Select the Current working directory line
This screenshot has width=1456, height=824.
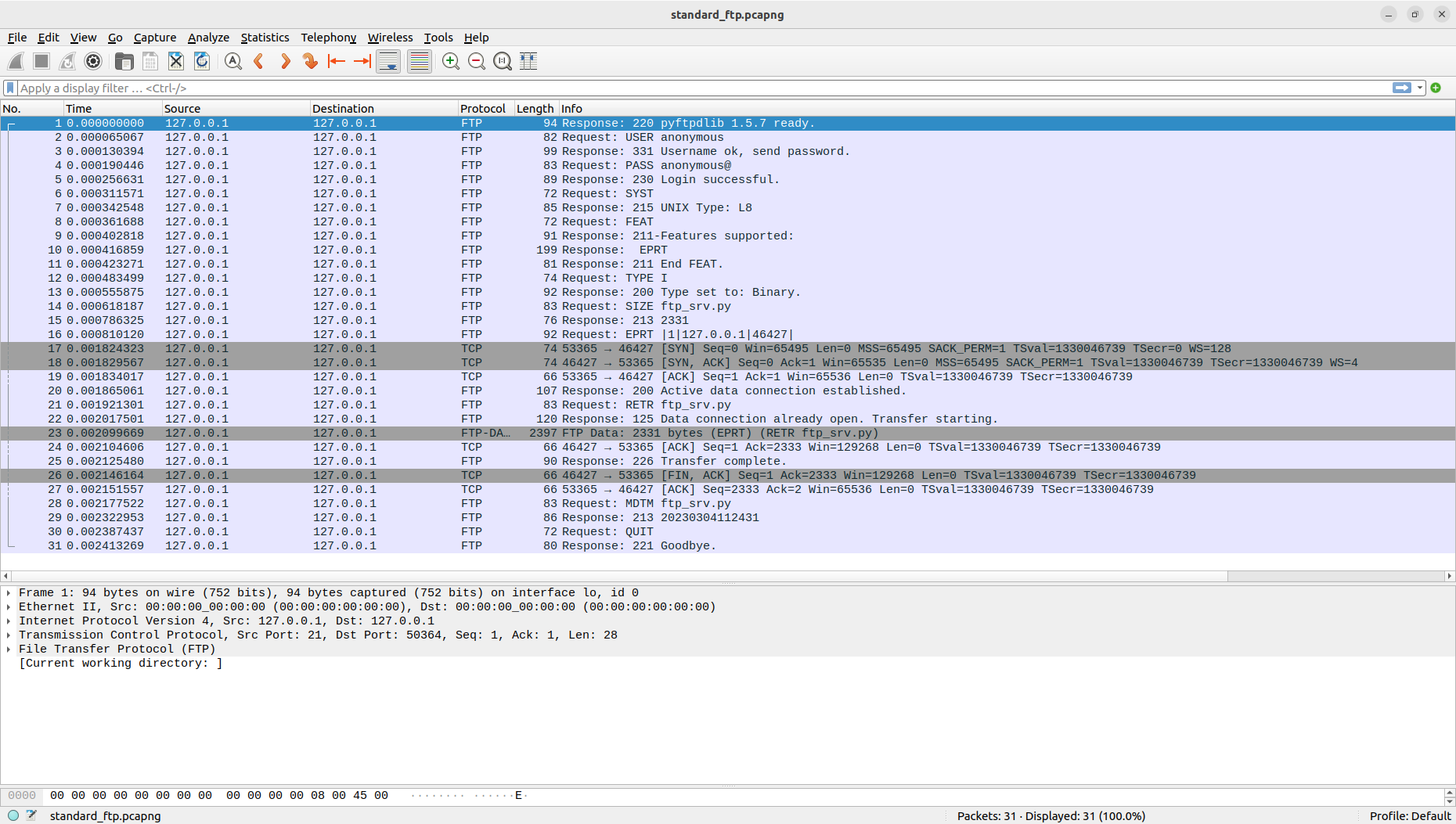point(121,663)
